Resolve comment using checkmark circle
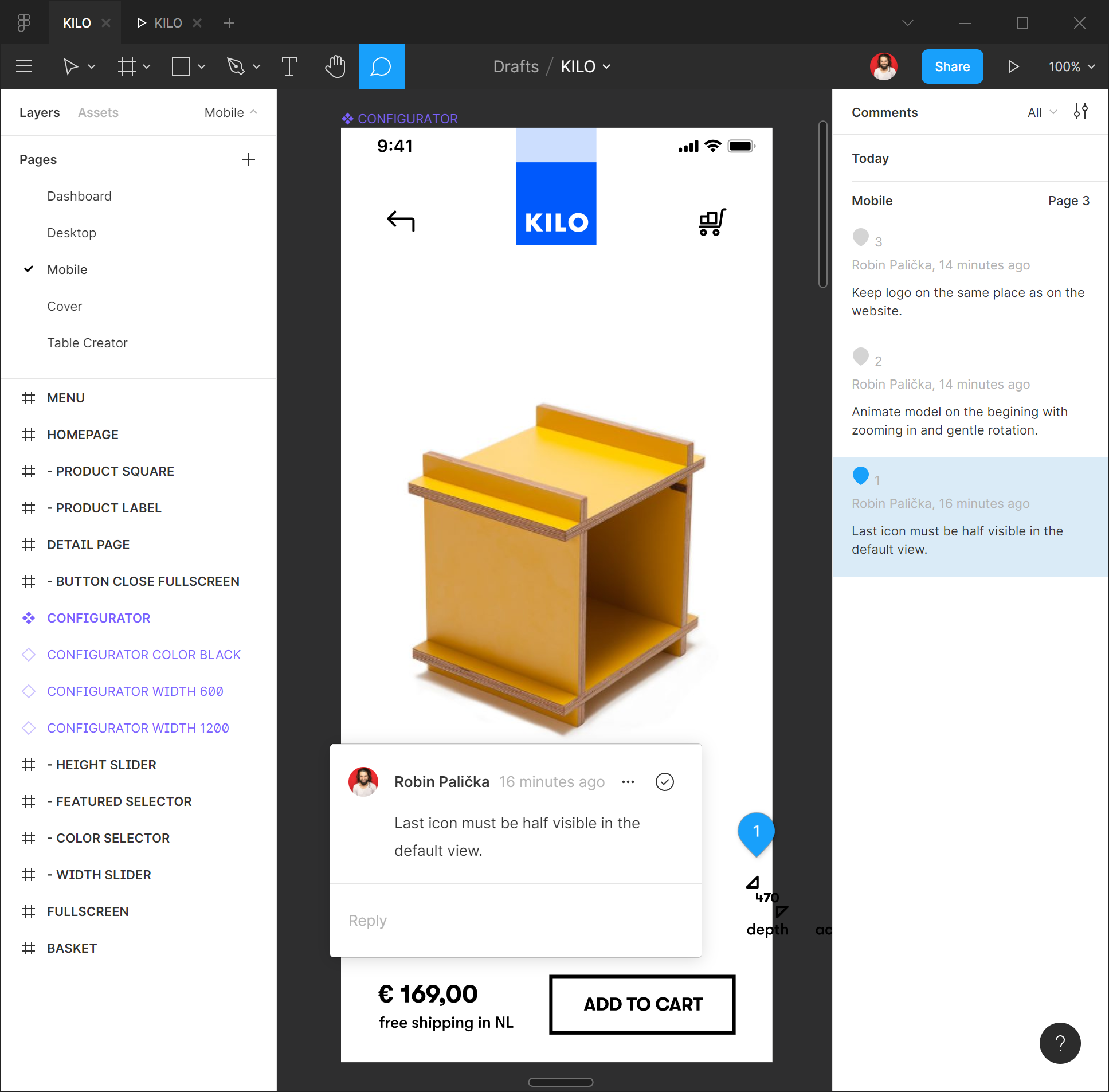This screenshot has height=1092, width=1109. point(664,782)
